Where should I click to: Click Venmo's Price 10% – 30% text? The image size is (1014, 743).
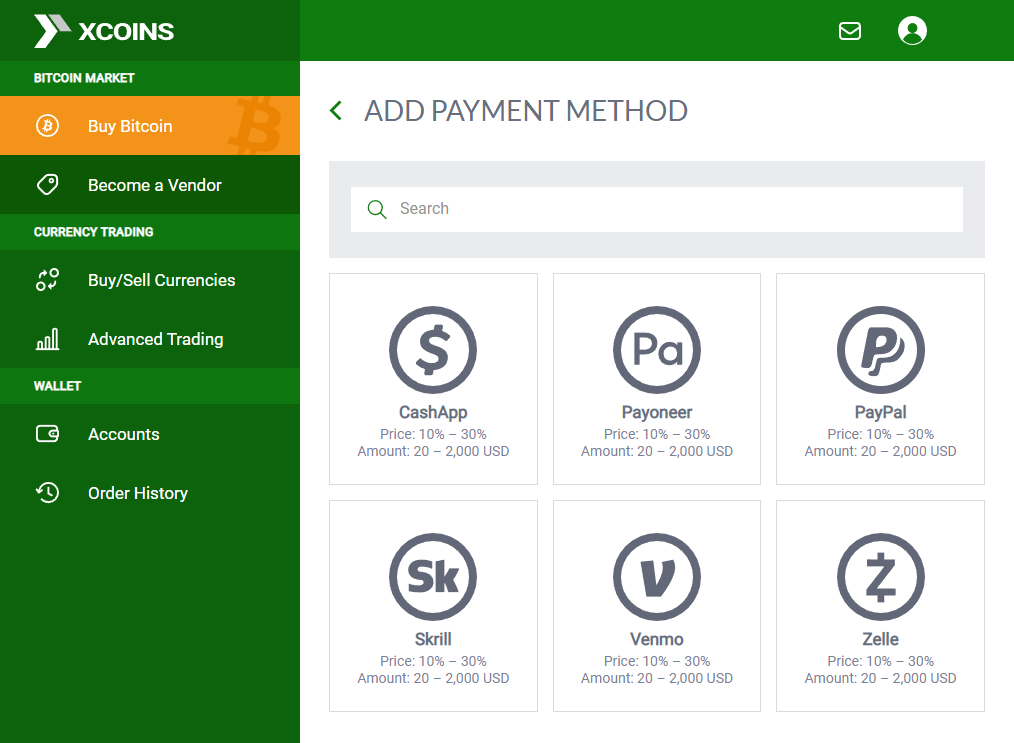click(657, 661)
